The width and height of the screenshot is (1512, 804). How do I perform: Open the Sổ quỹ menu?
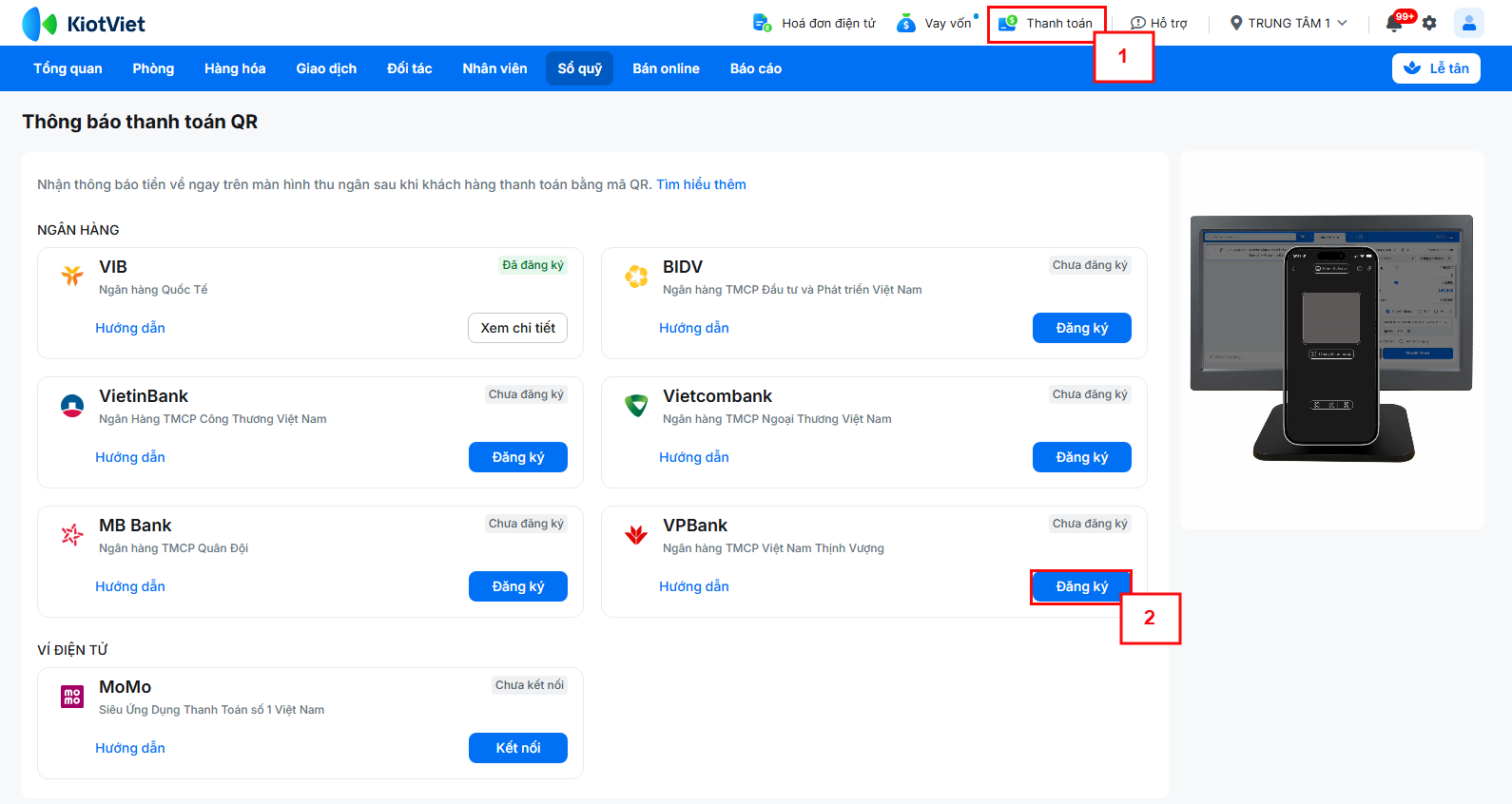pos(580,68)
